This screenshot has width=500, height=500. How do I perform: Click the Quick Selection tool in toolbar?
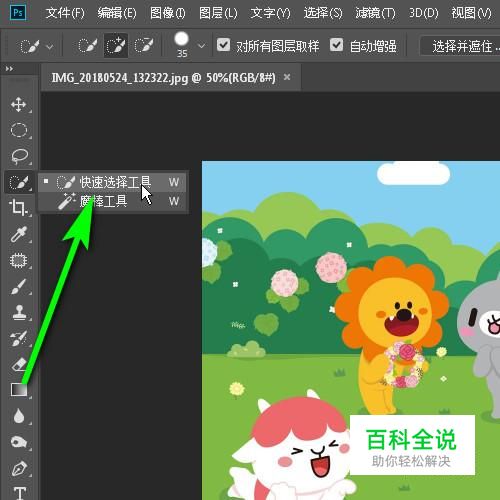[19, 182]
